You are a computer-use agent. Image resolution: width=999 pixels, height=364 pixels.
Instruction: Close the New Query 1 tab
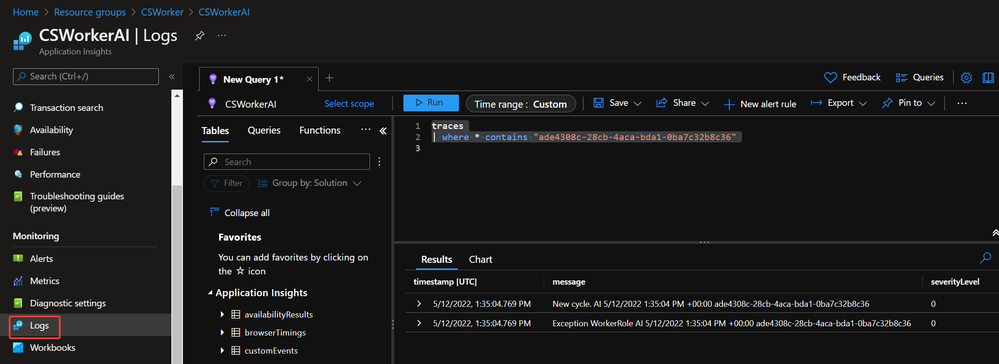pos(310,79)
